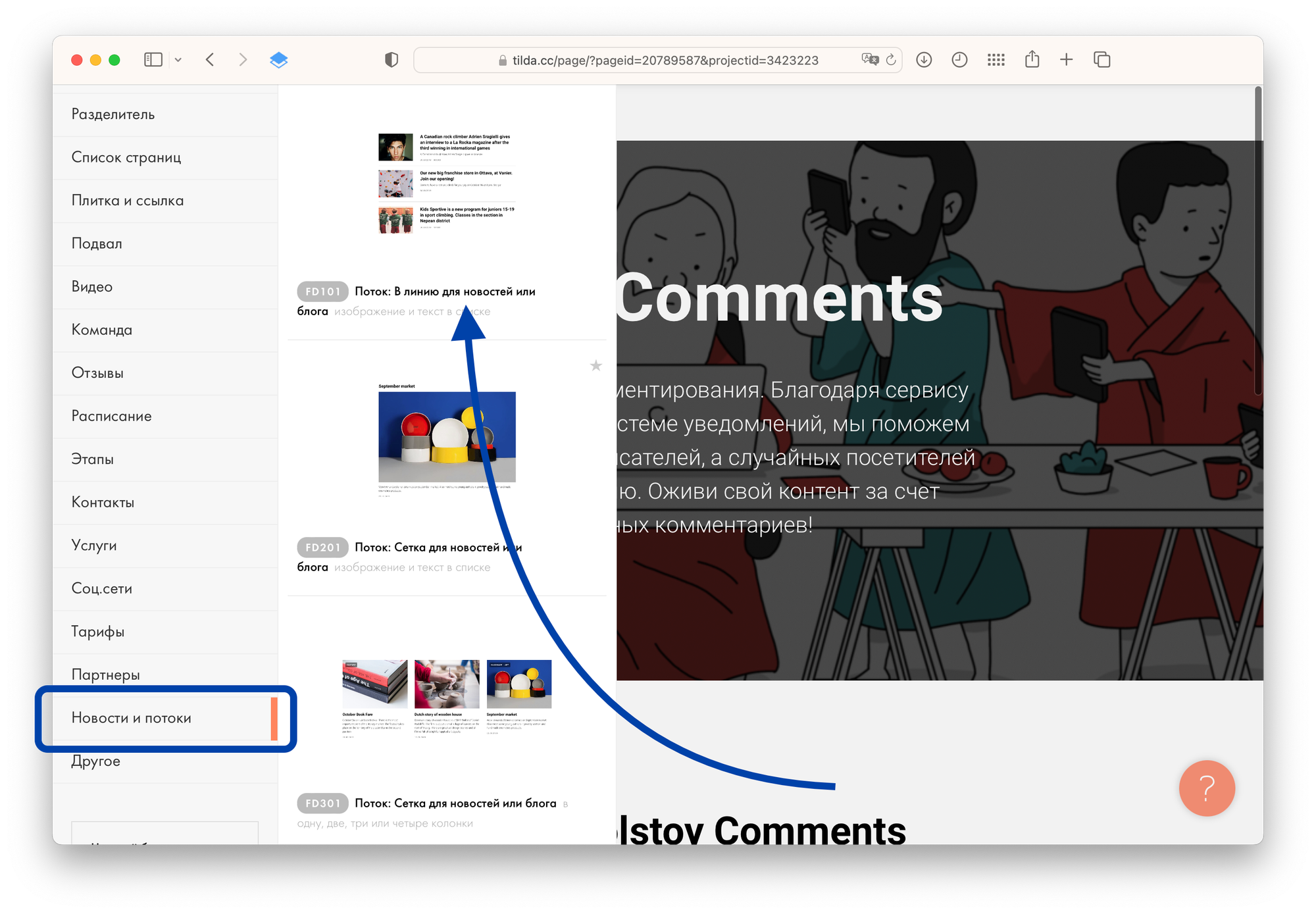The image size is (1316, 914).
Task: Show the tab overview
Action: (1101, 60)
